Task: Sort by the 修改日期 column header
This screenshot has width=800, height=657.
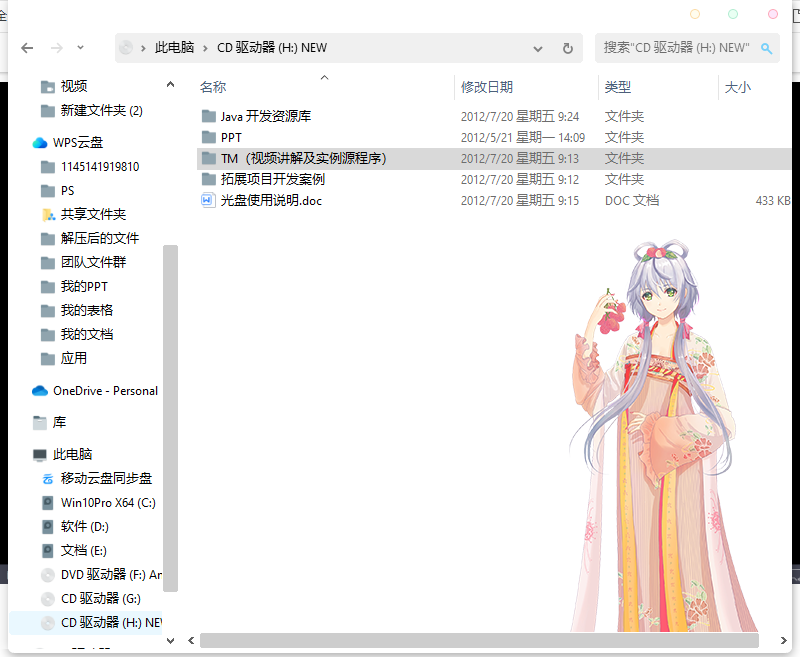Action: pos(487,87)
